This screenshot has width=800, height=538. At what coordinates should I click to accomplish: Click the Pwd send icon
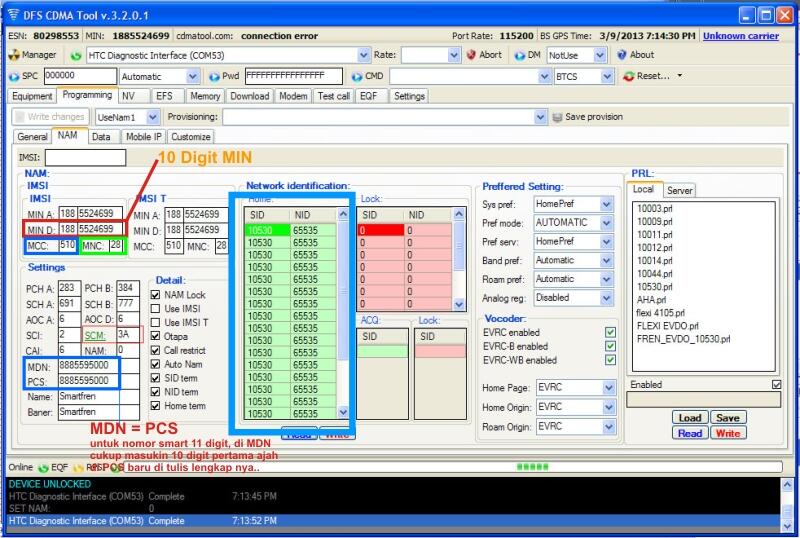[x=214, y=77]
